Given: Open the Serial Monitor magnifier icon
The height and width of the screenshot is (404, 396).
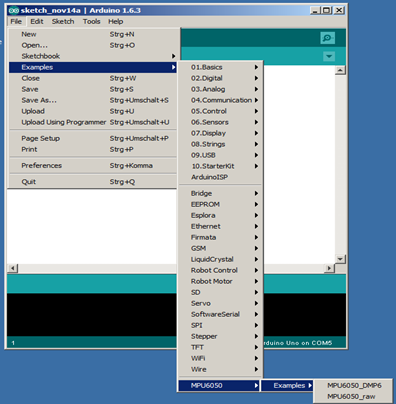Looking at the screenshot, I should tap(327, 38).
